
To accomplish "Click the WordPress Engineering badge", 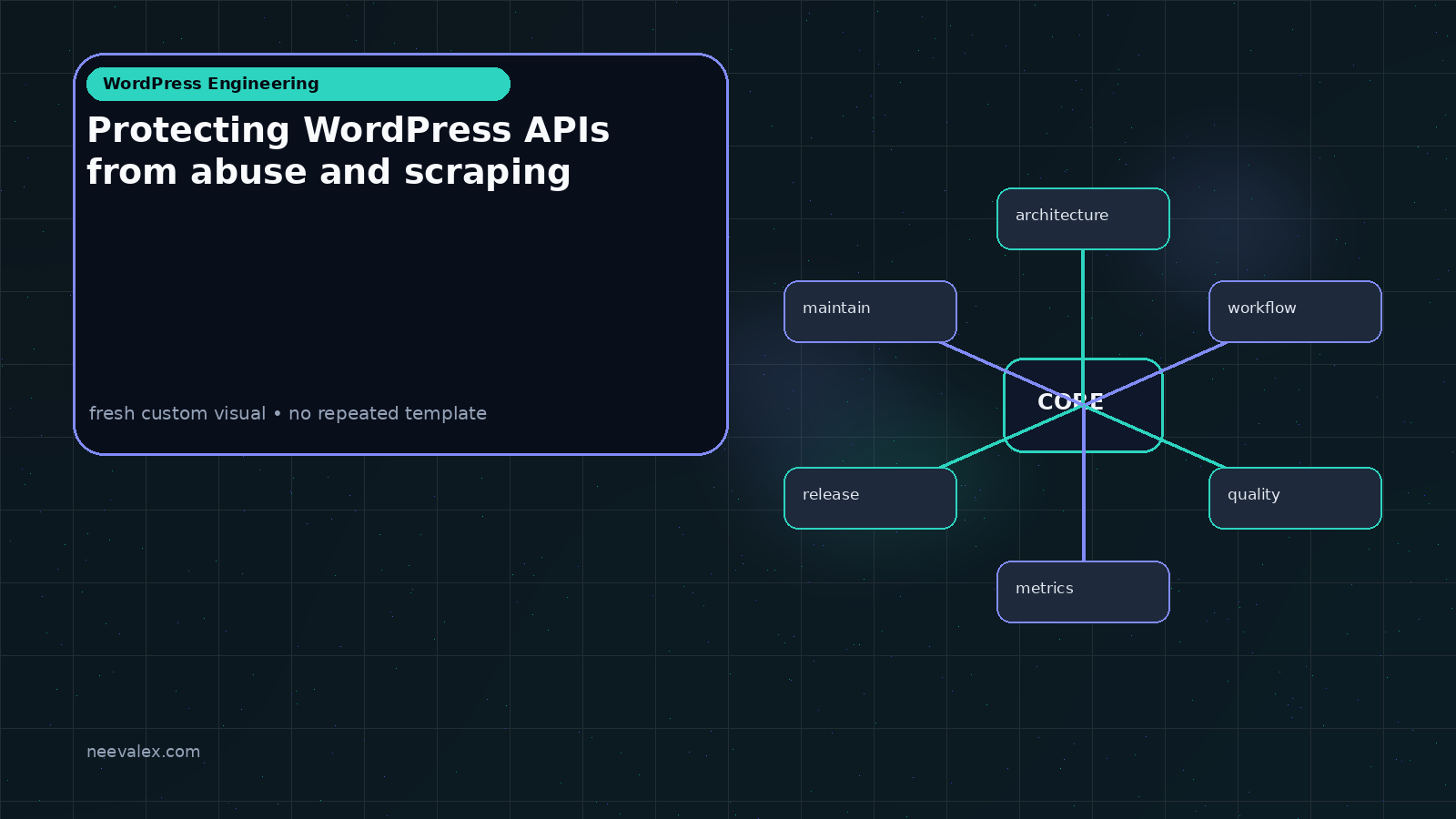I will (x=298, y=84).
